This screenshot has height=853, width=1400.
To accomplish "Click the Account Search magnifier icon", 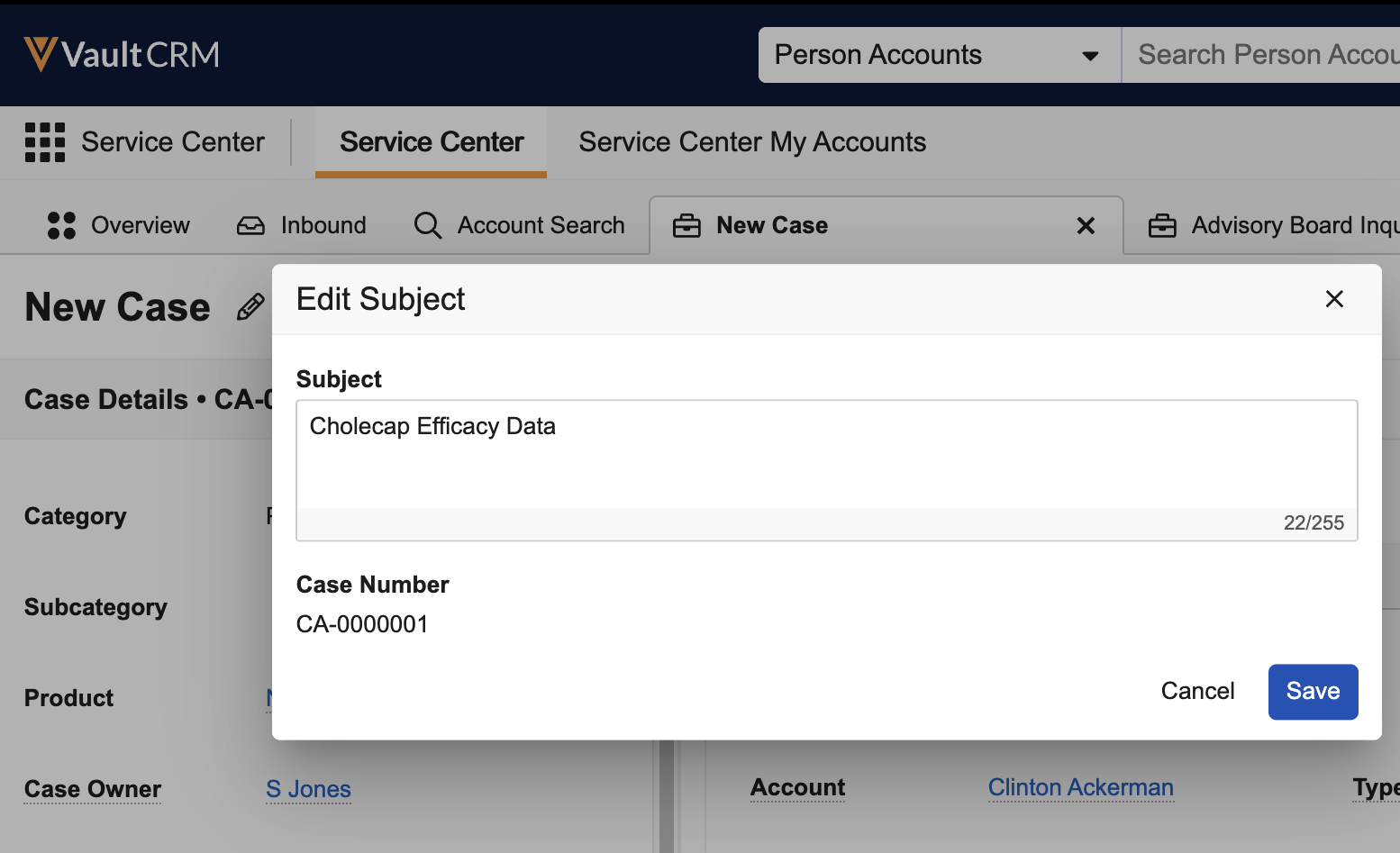I will 428,225.
